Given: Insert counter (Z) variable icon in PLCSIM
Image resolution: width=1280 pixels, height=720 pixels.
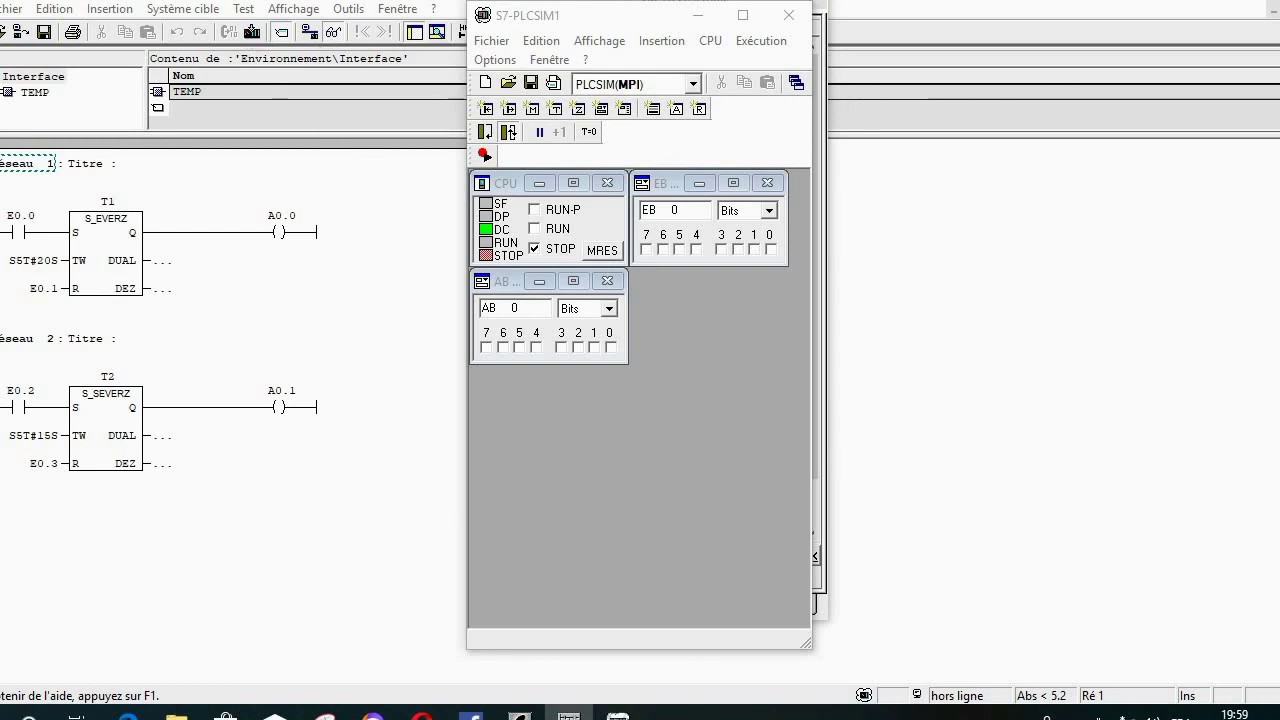Looking at the screenshot, I should click(x=578, y=108).
